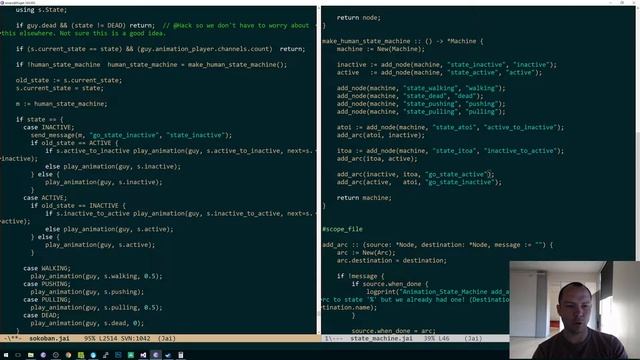
Task: Click the '#scope_file' directive
Action: 342,229
